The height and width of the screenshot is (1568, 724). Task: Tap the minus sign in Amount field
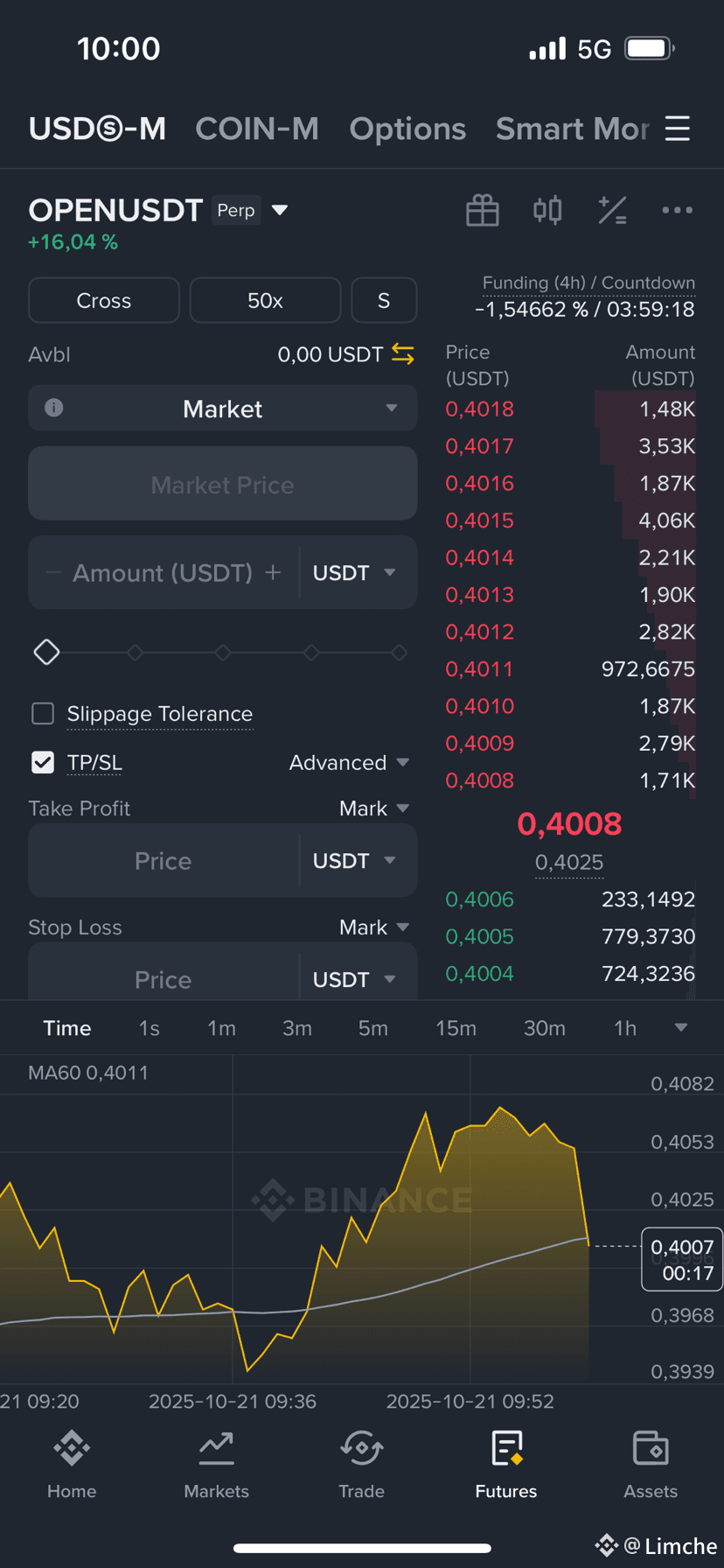coord(54,573)
